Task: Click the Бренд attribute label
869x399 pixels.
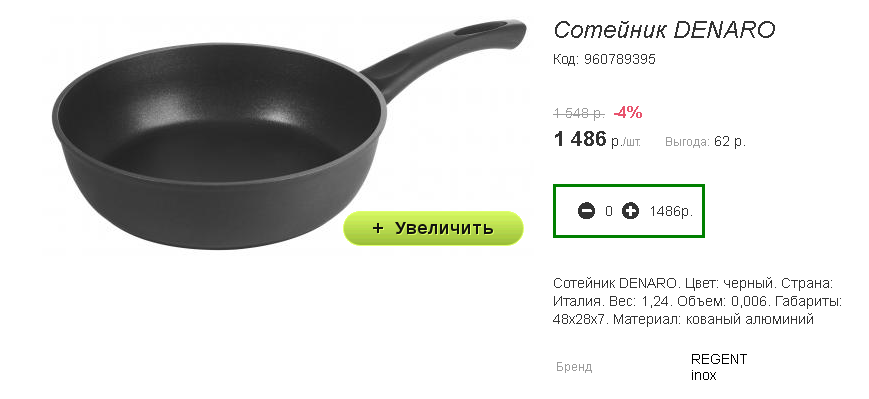Action: (x=574, y=367)
